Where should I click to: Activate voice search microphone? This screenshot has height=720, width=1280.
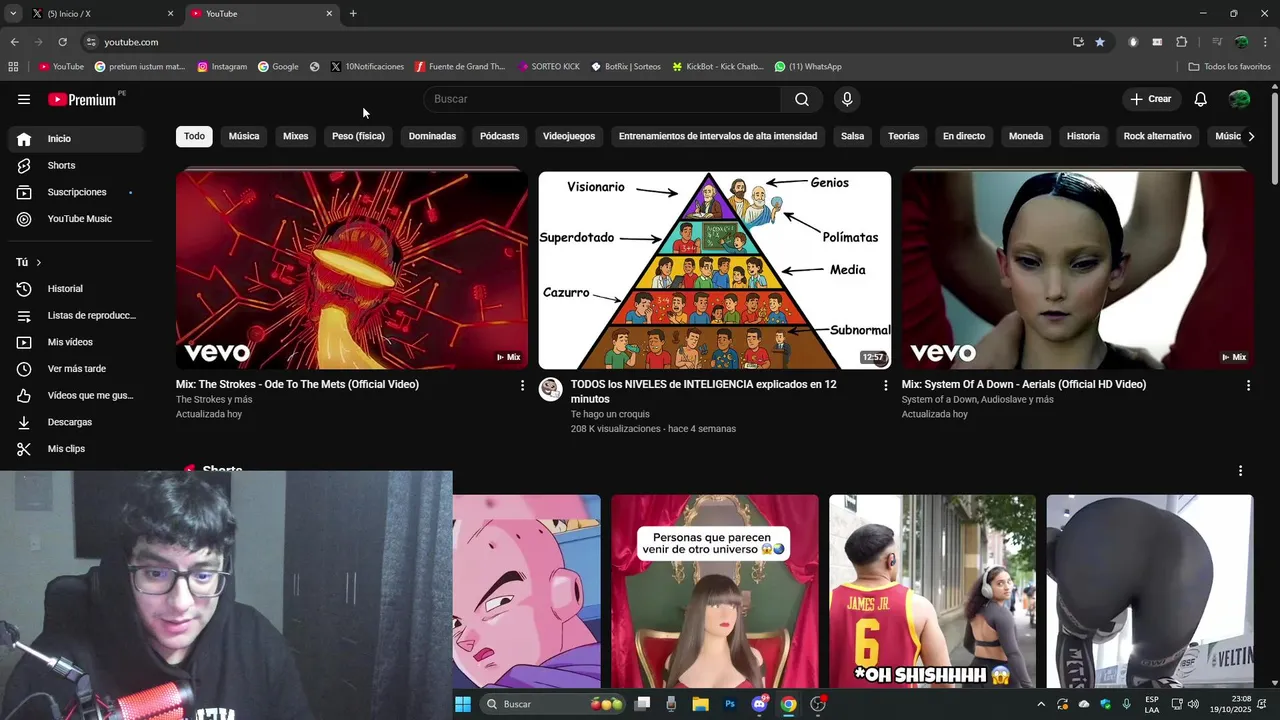pyautogui.click(x=847, y=99)
